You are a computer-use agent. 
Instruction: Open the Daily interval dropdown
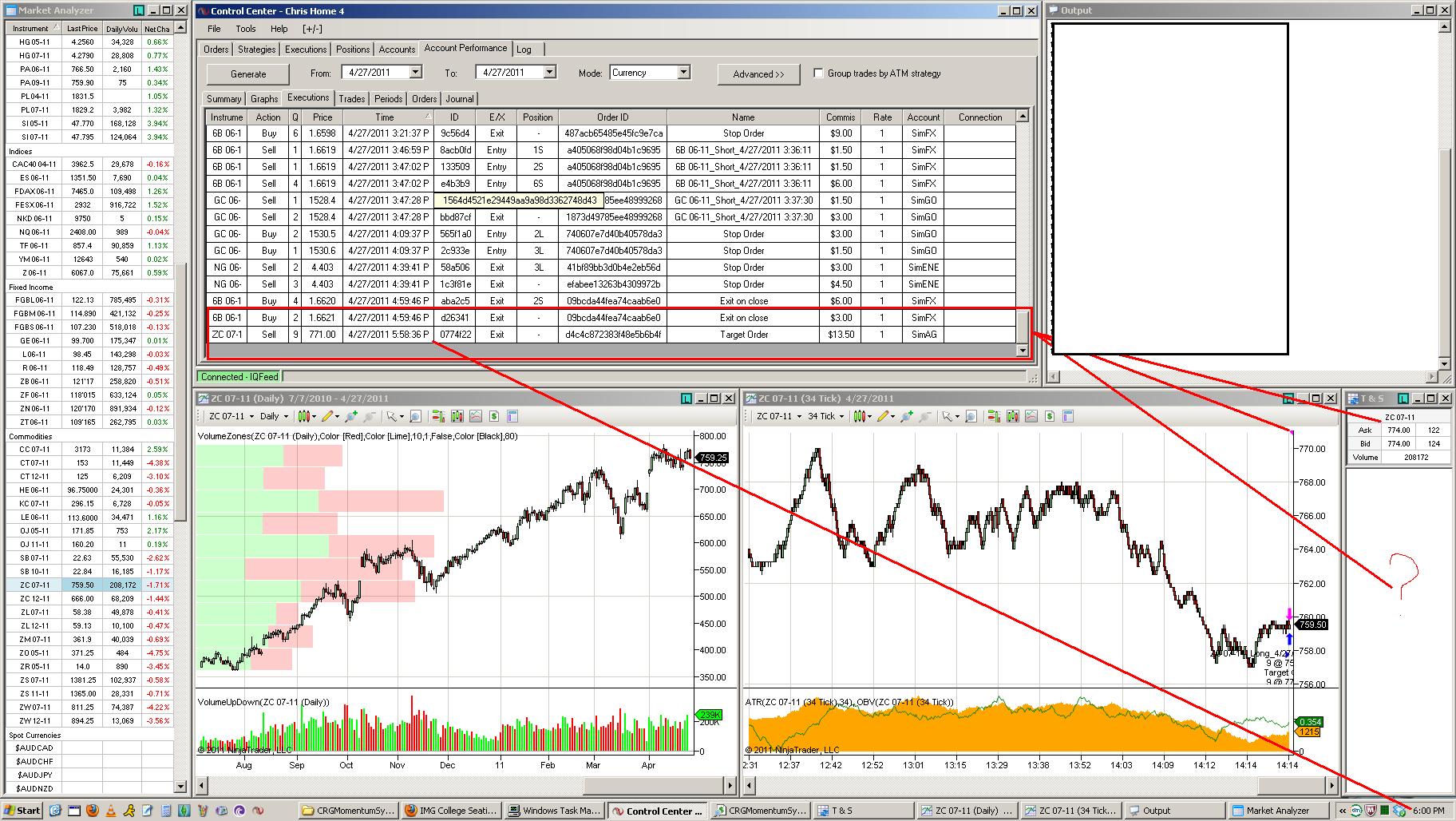click(274, 416)
